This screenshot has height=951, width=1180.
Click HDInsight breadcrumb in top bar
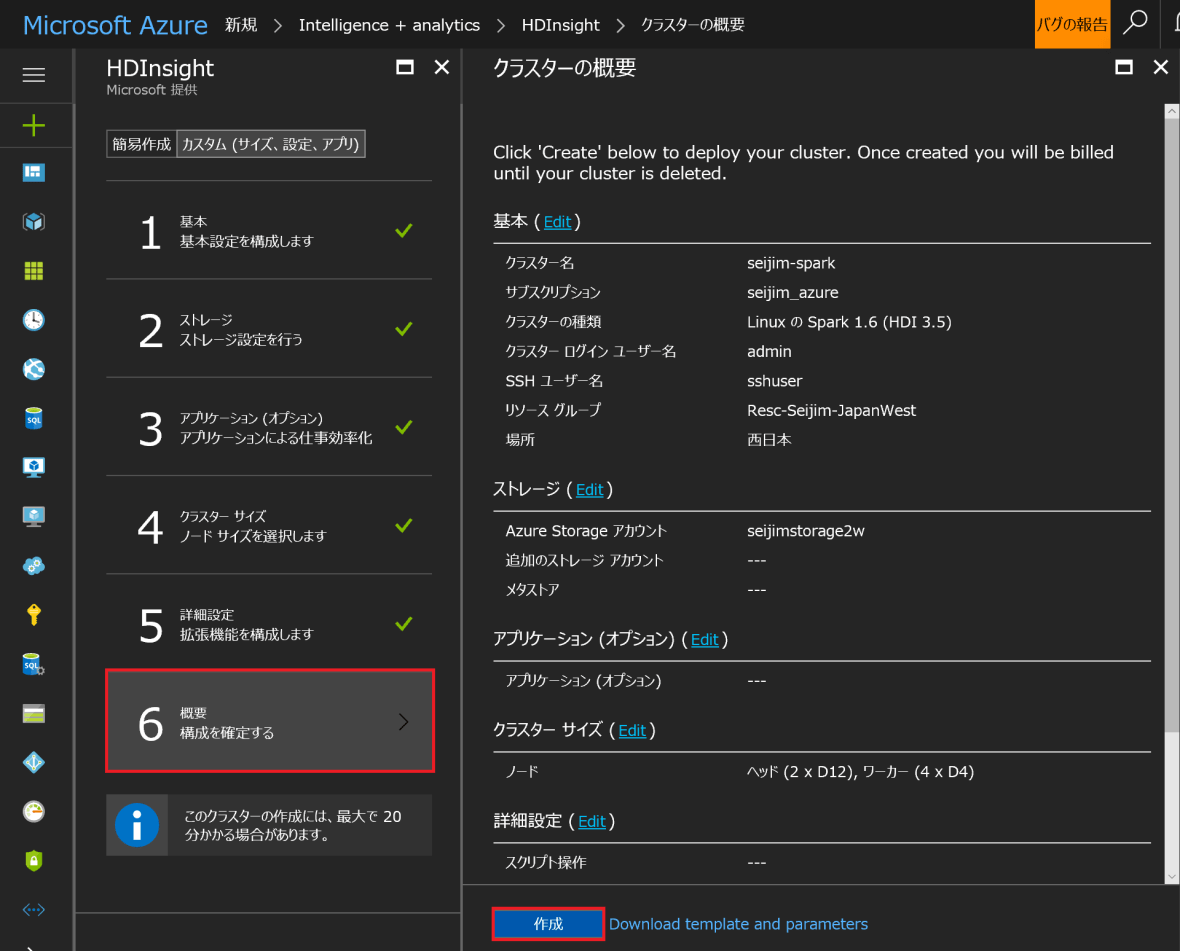(560, 25)
